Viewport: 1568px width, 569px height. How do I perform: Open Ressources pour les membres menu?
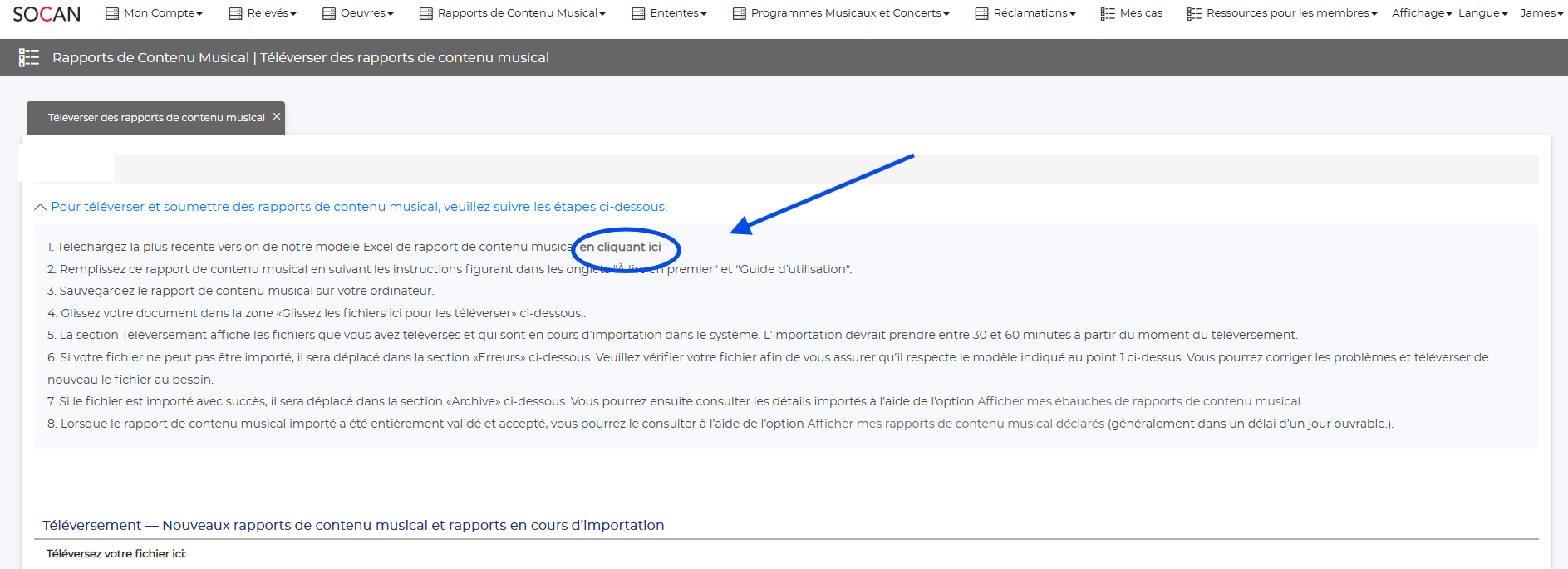click(1290, 13)
